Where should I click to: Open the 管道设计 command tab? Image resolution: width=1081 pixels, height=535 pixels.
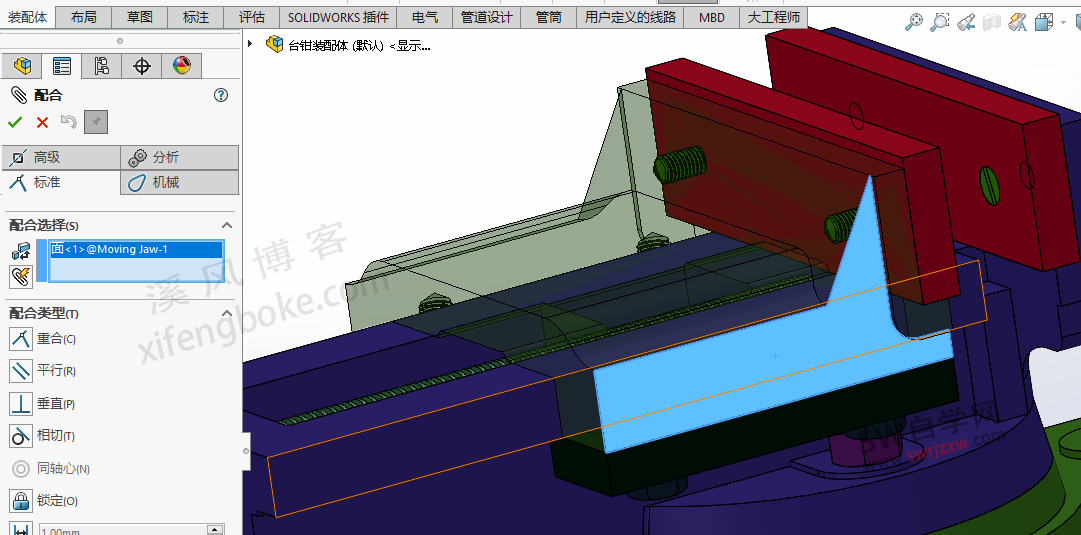(x=487, y=17)
